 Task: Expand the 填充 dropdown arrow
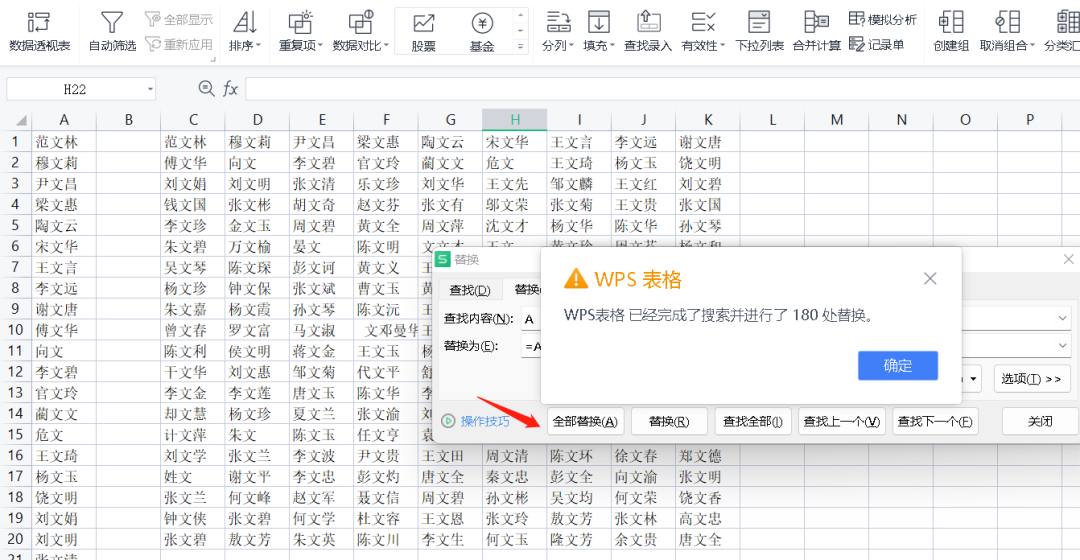(x=612, y=45)
